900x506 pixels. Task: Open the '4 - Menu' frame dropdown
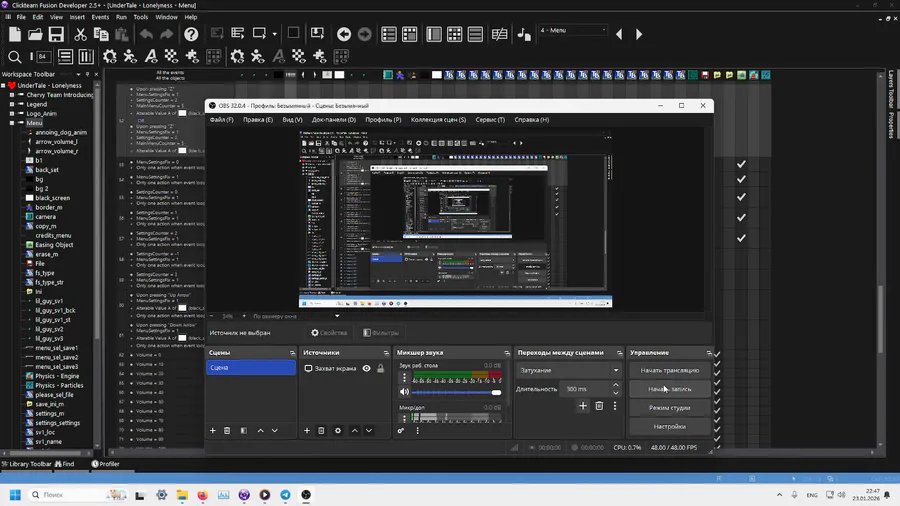(573, 31)
